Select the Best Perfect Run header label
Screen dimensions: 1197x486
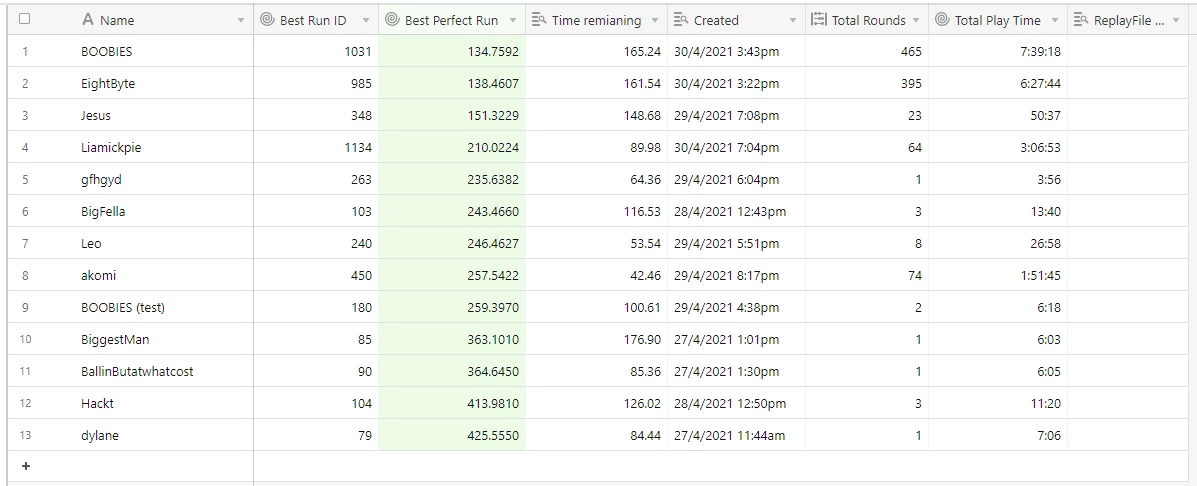pos(451,21)
